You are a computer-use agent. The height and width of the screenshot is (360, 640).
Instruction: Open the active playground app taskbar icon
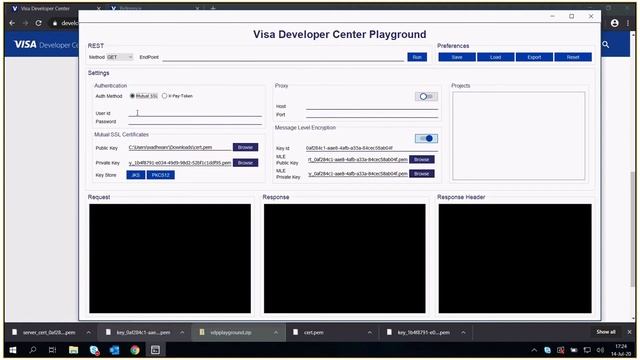(x=155, y=350)
